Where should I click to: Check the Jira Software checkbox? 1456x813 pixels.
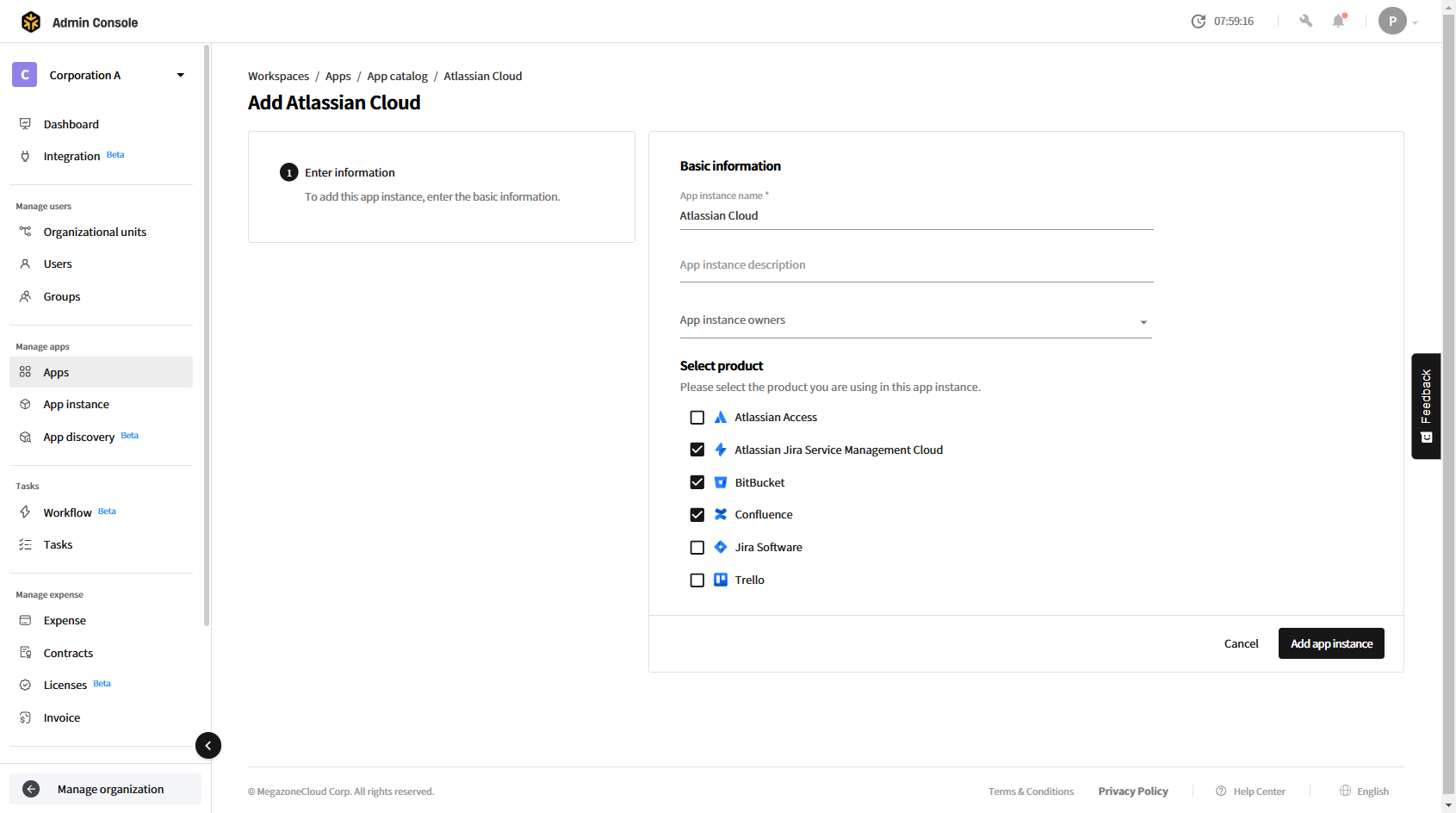pos(697,548)
